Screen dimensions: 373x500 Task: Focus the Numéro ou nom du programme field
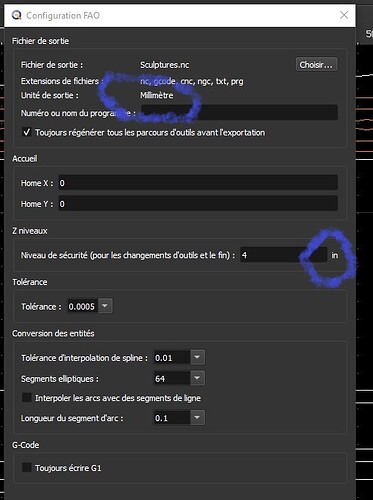coord(239,112)
